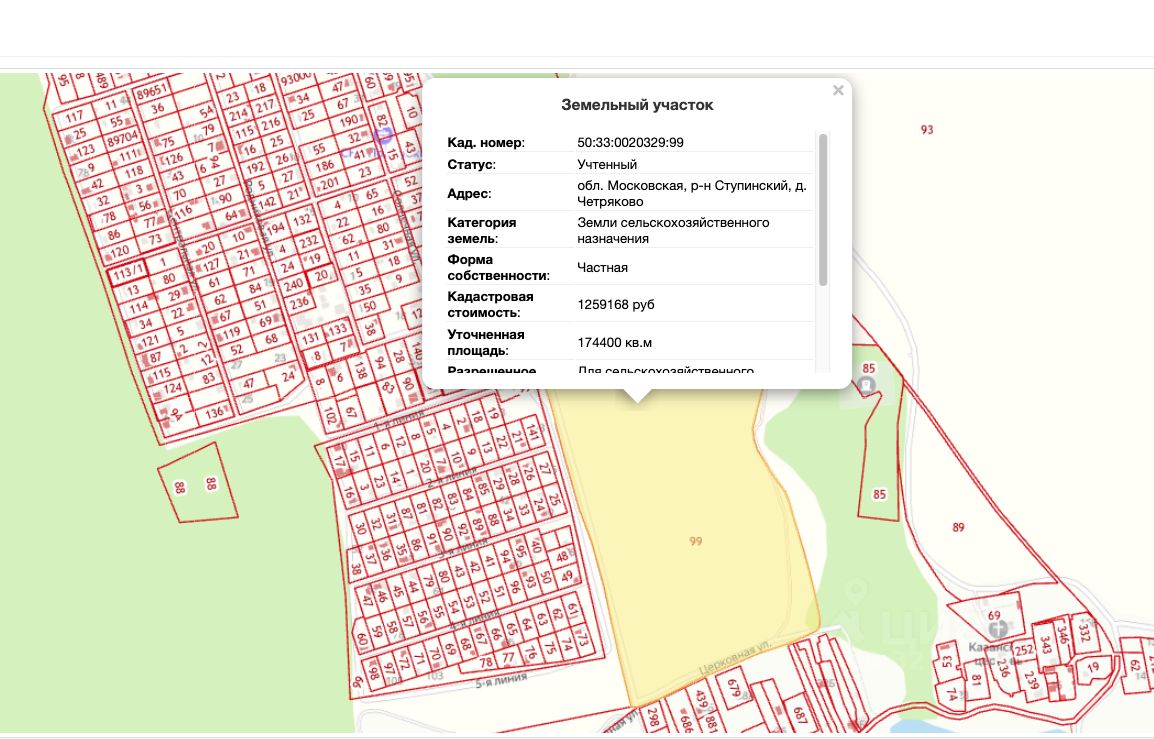Click the cadastral number 50:33:0020329:99
This screenshot has height=739, width=1154.
[x=630, y=143]
